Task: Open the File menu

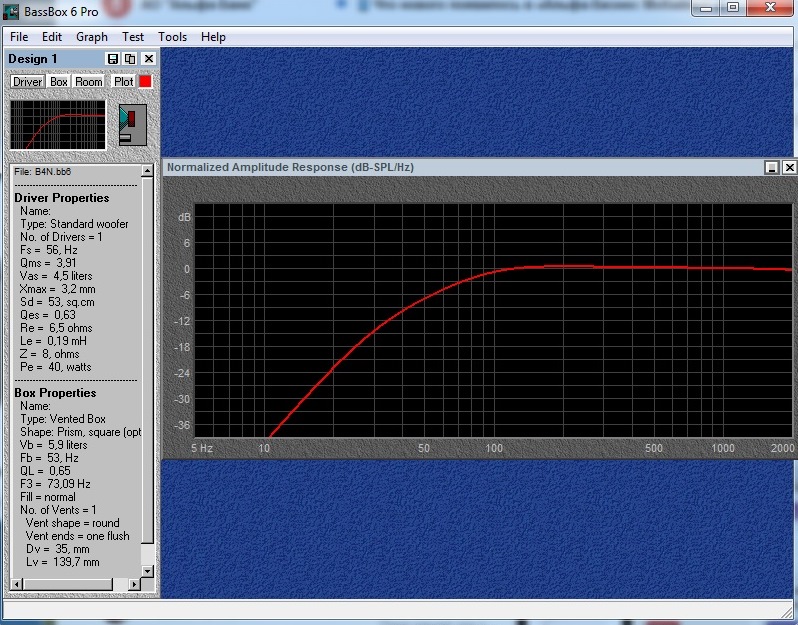Action: tap(19, 37)
